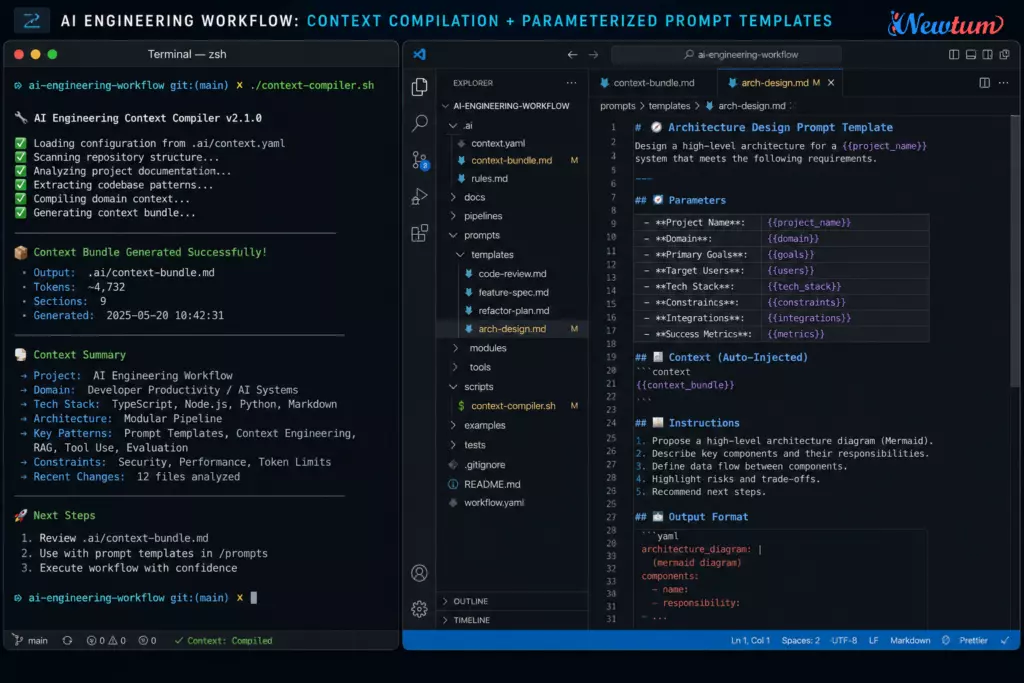Select arch-design.md in the explorer
The height and width of the screenshot is (683, 1024).
[x=513, y=329]
